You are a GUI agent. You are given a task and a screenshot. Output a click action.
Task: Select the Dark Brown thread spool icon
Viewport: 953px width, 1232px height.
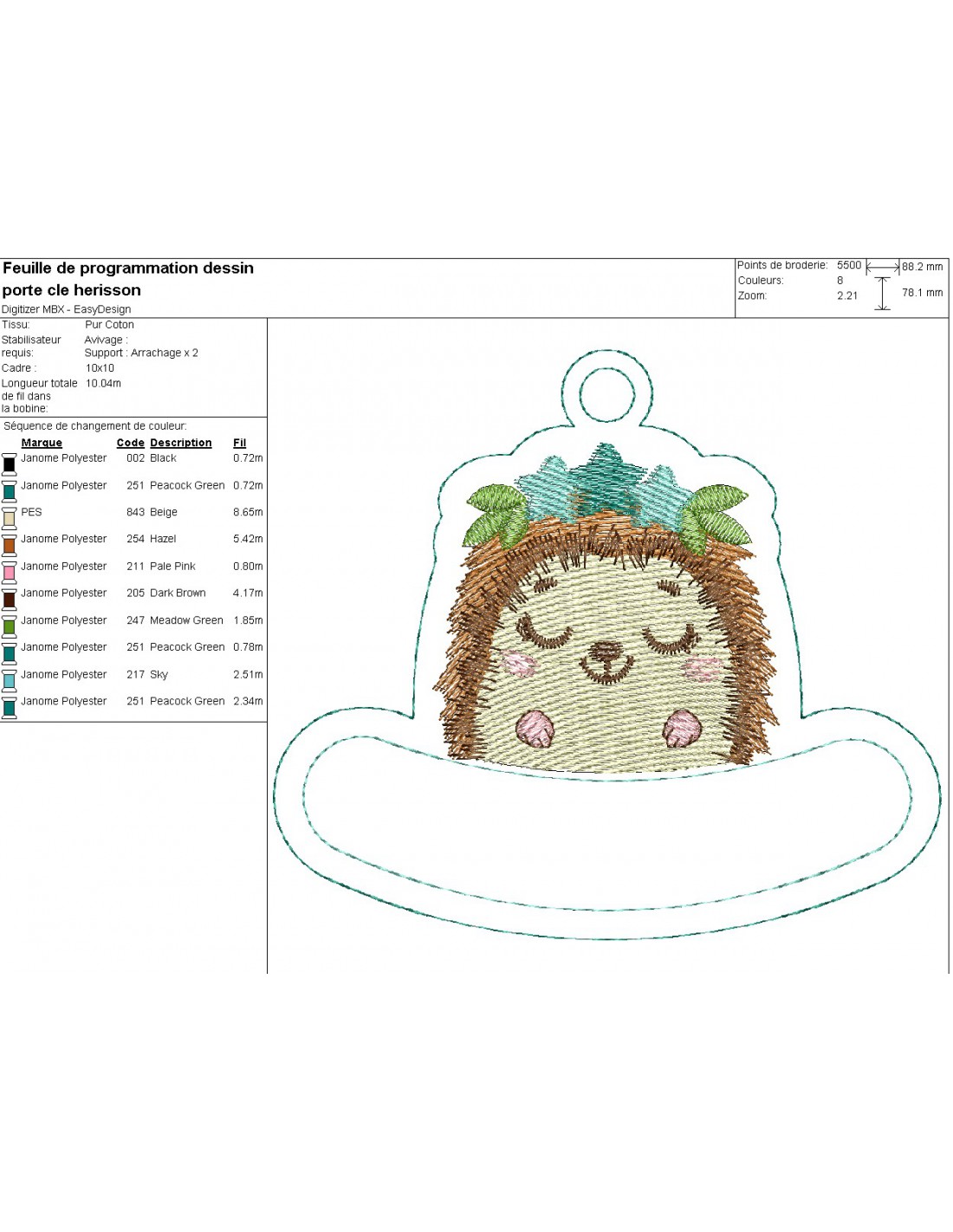(x=9, y=599)
